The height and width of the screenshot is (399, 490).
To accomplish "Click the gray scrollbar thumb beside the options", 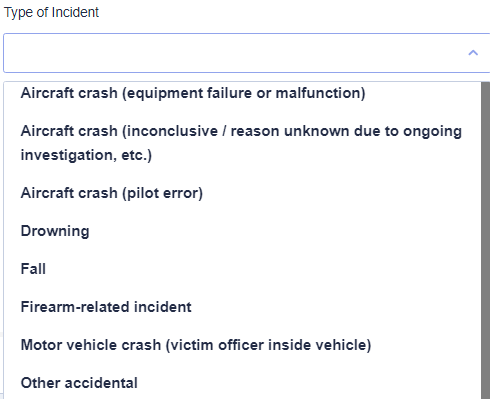I will click(x=486, y=240).
